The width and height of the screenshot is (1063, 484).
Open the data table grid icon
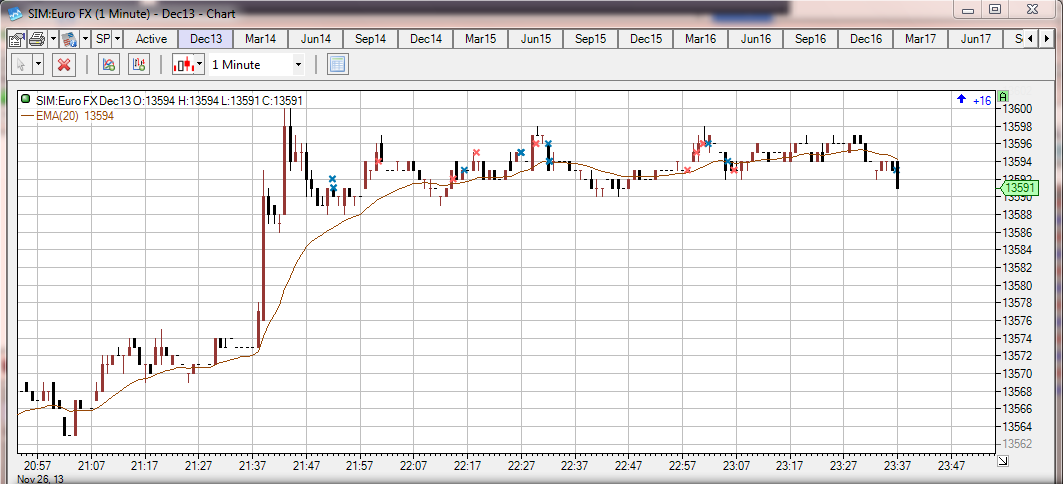click(338, 65)
